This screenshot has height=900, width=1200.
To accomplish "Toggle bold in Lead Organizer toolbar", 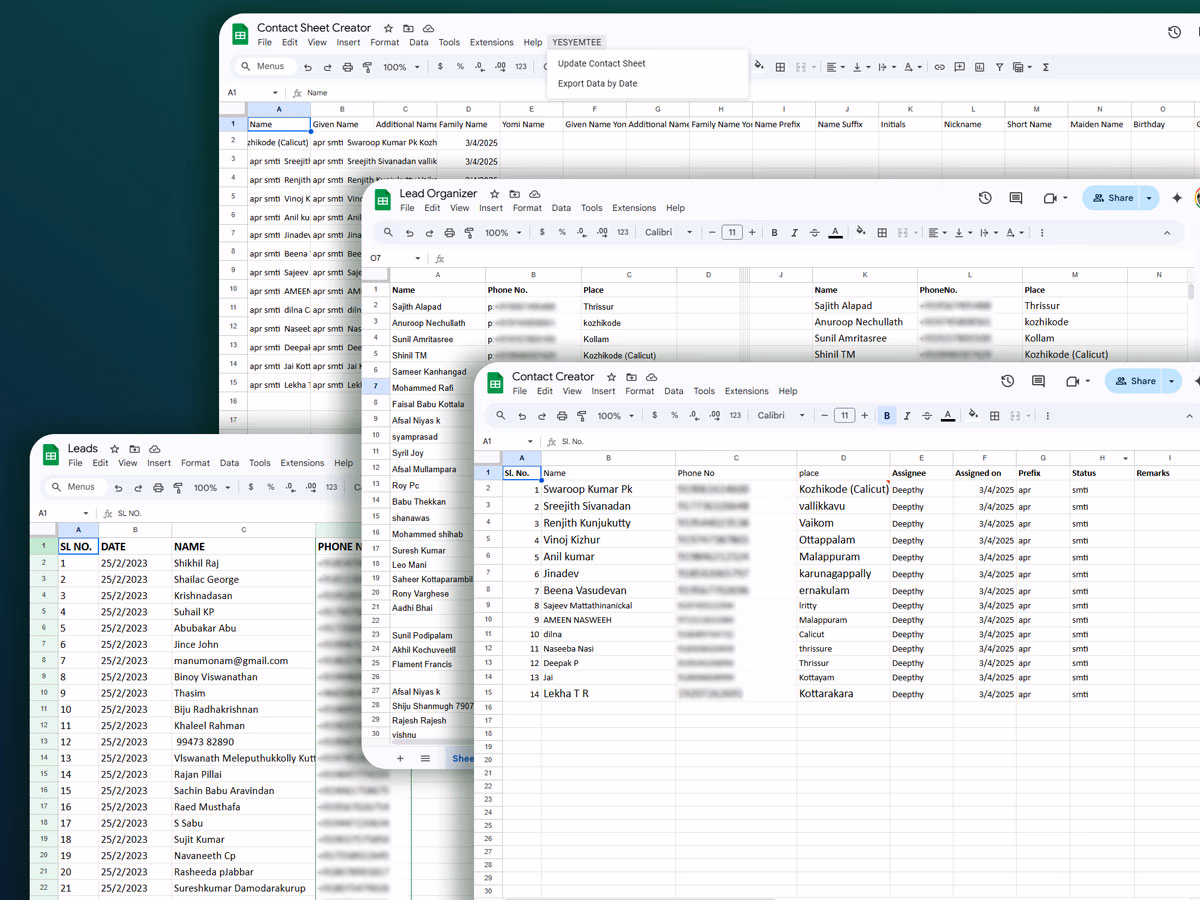I will [x=774, y=233].
